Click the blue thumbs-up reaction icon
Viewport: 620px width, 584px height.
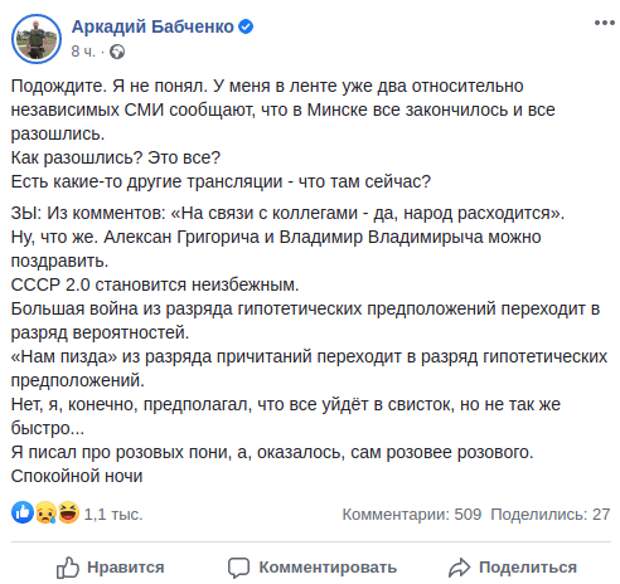[x=23, y=512]
